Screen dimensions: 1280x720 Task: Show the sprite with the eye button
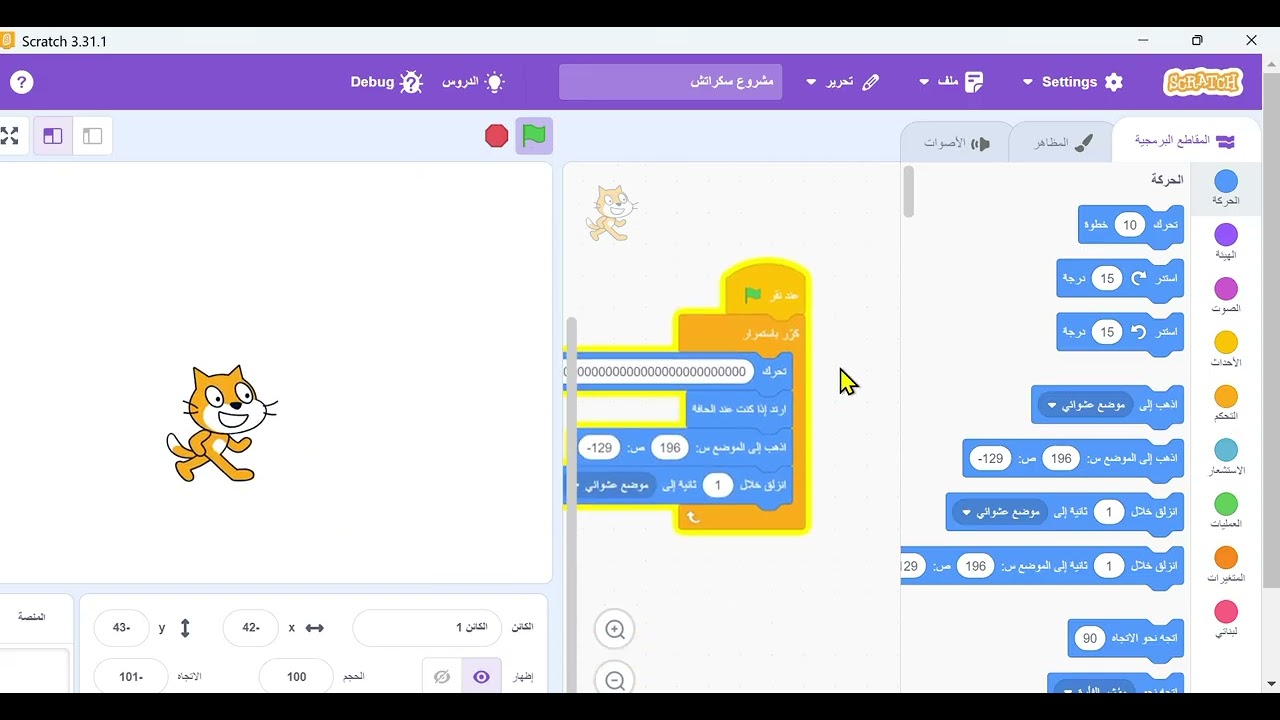(481, 677)
